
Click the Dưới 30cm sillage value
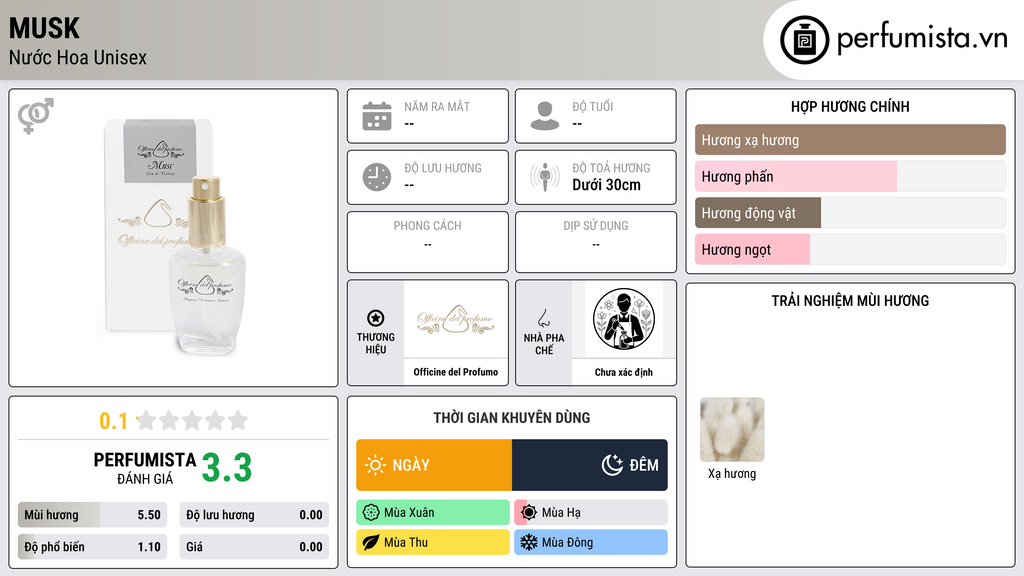[x=606, y=185]
